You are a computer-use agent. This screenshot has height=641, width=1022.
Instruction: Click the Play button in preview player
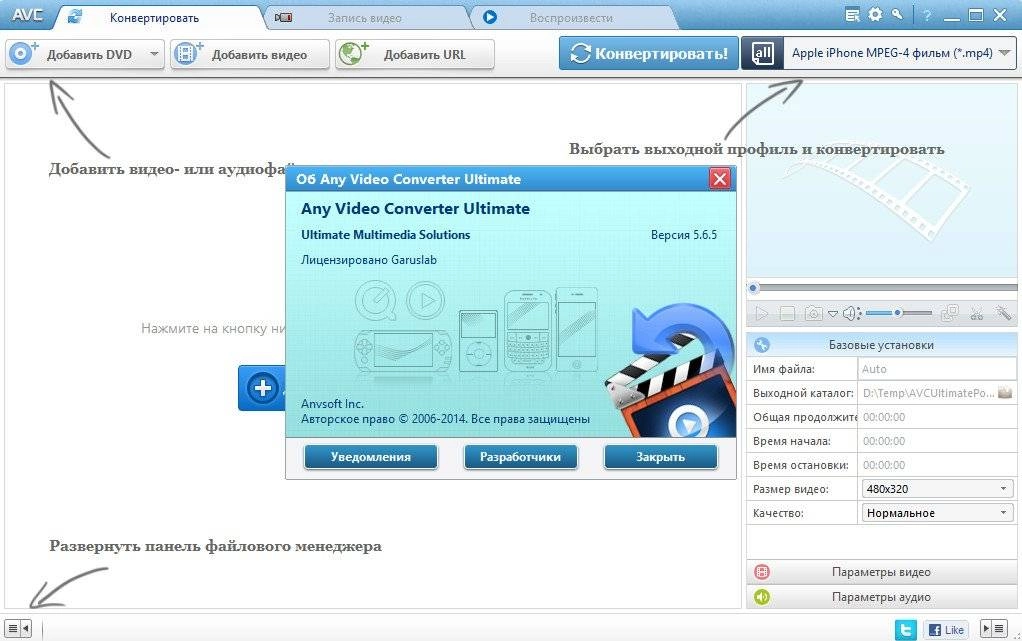click(761, 314)
